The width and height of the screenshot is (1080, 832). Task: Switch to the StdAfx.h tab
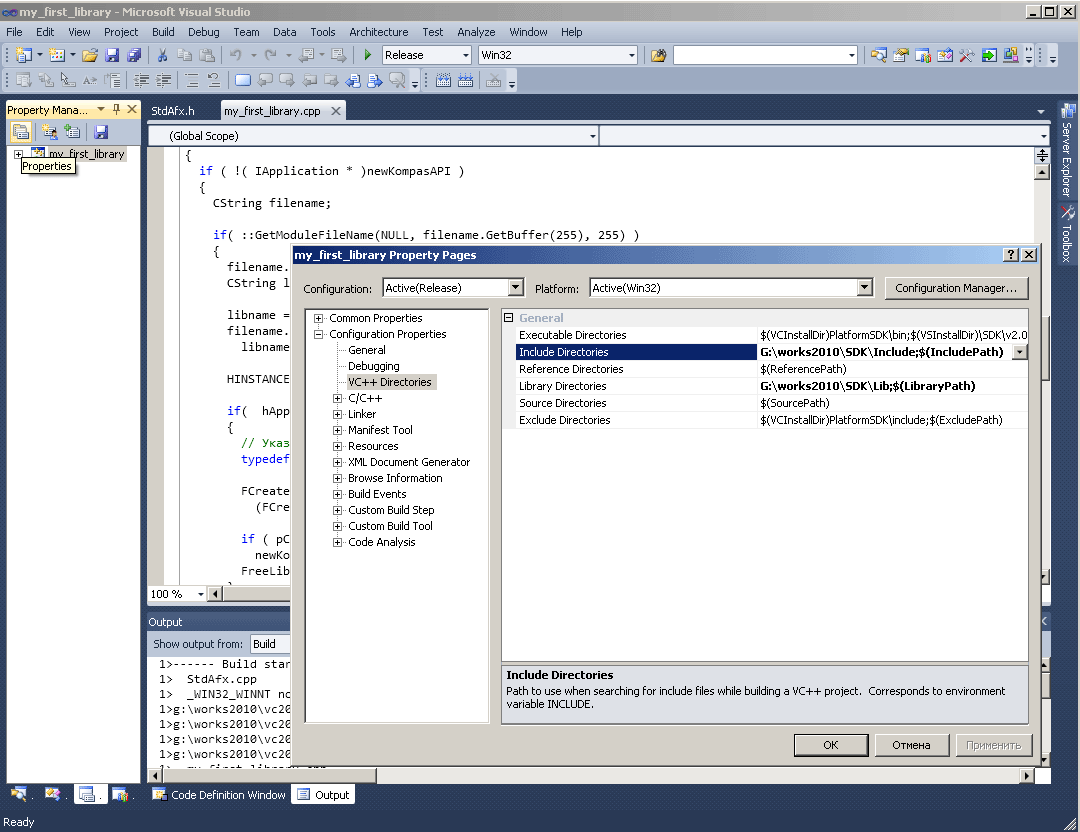[173, 111]
